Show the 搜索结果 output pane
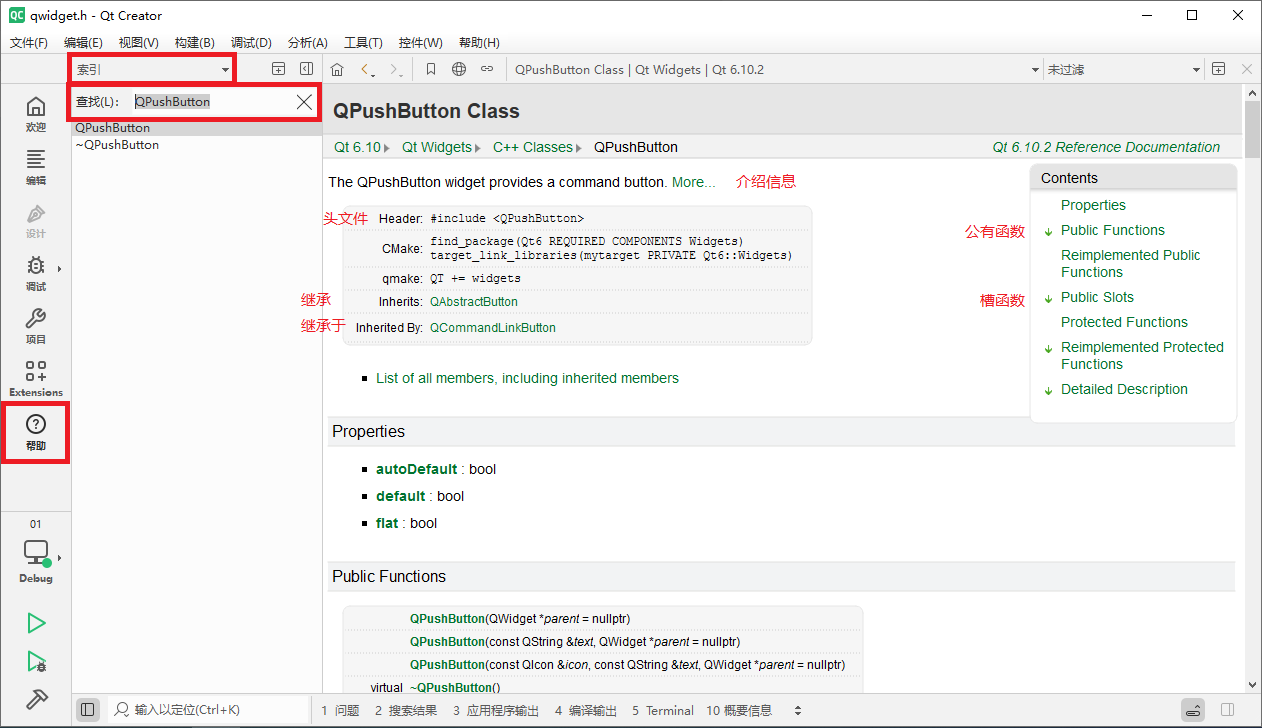The width and height of the screenshot is (1262, 728). [406, 710]
